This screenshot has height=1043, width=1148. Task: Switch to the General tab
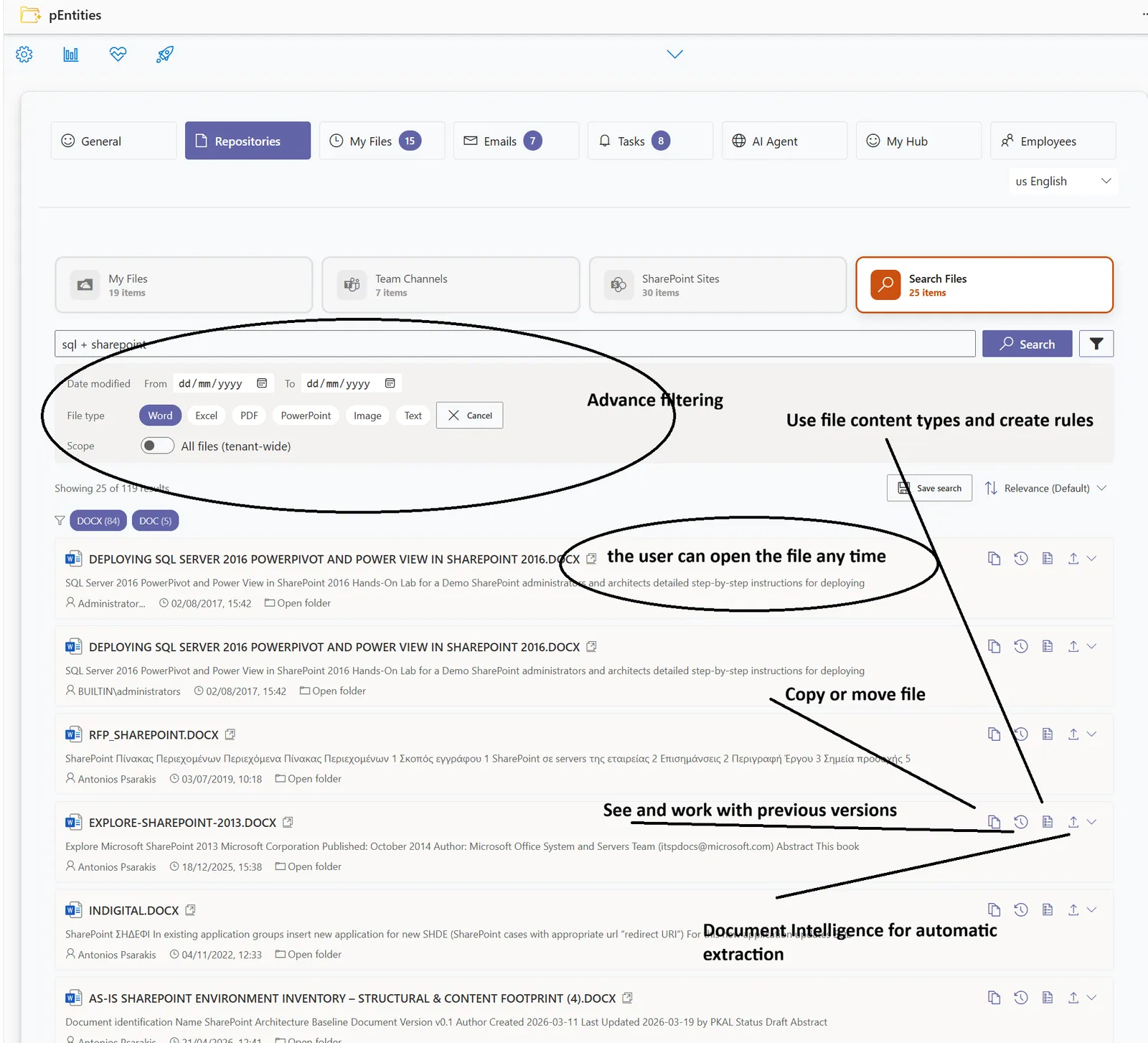click(x=113, y=141)
